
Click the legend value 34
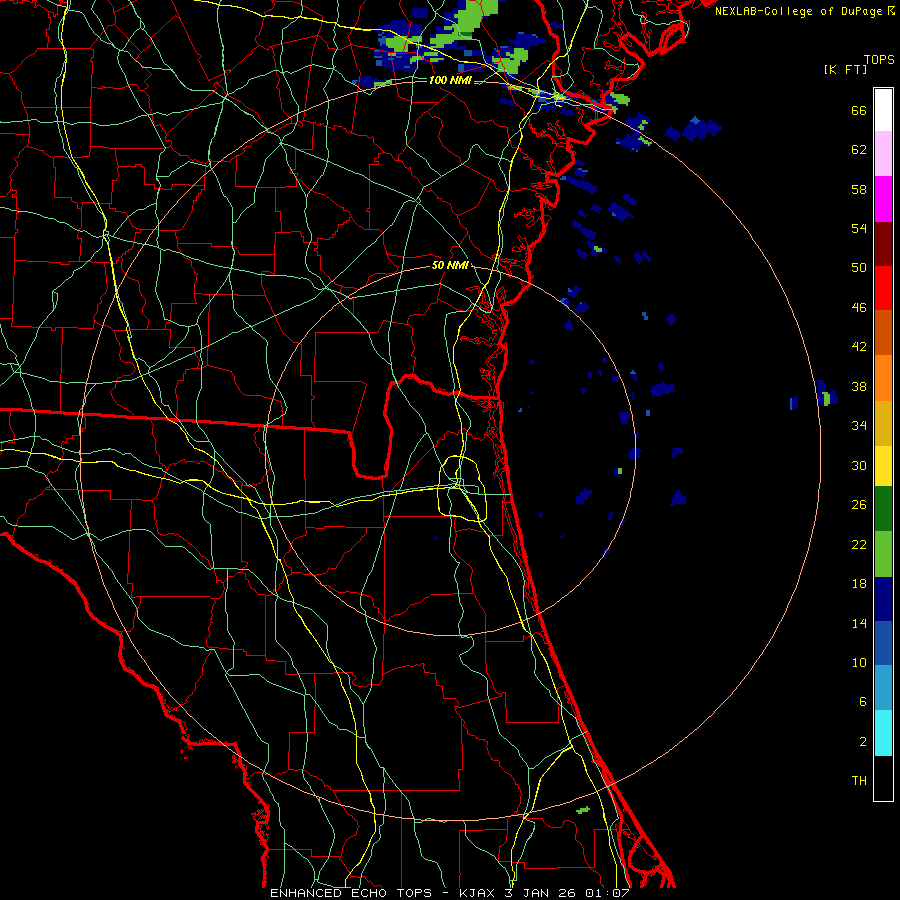click(x=859, y=426)
